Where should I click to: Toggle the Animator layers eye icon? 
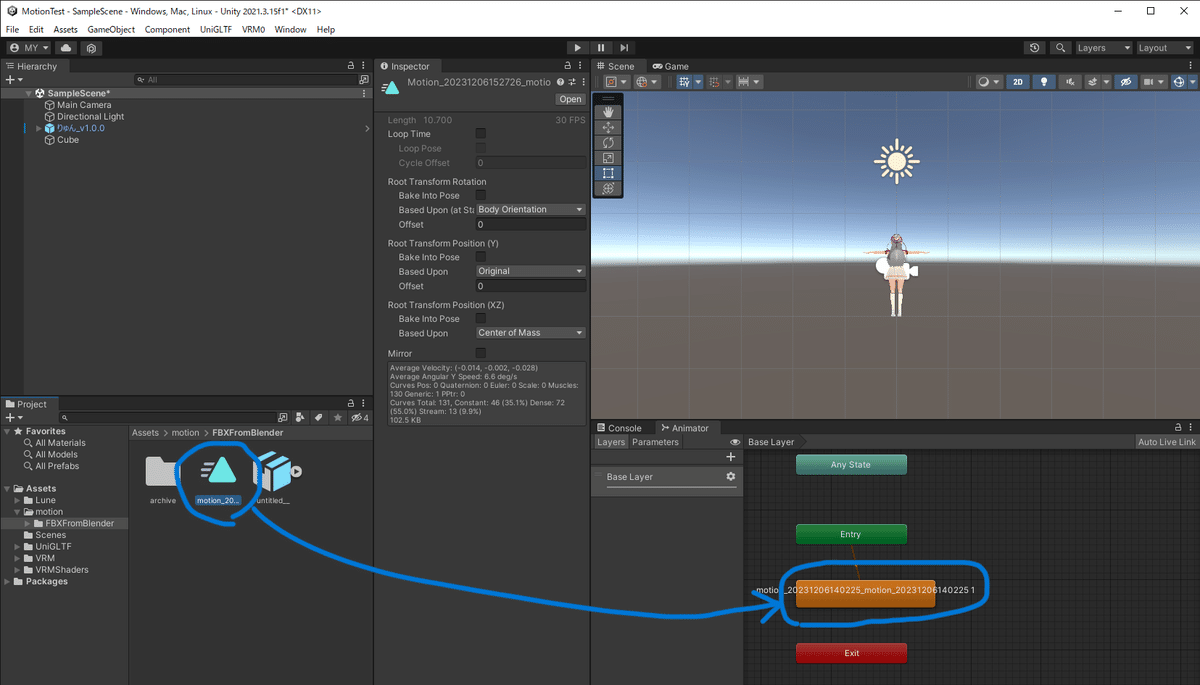click(x=735, y=442)
